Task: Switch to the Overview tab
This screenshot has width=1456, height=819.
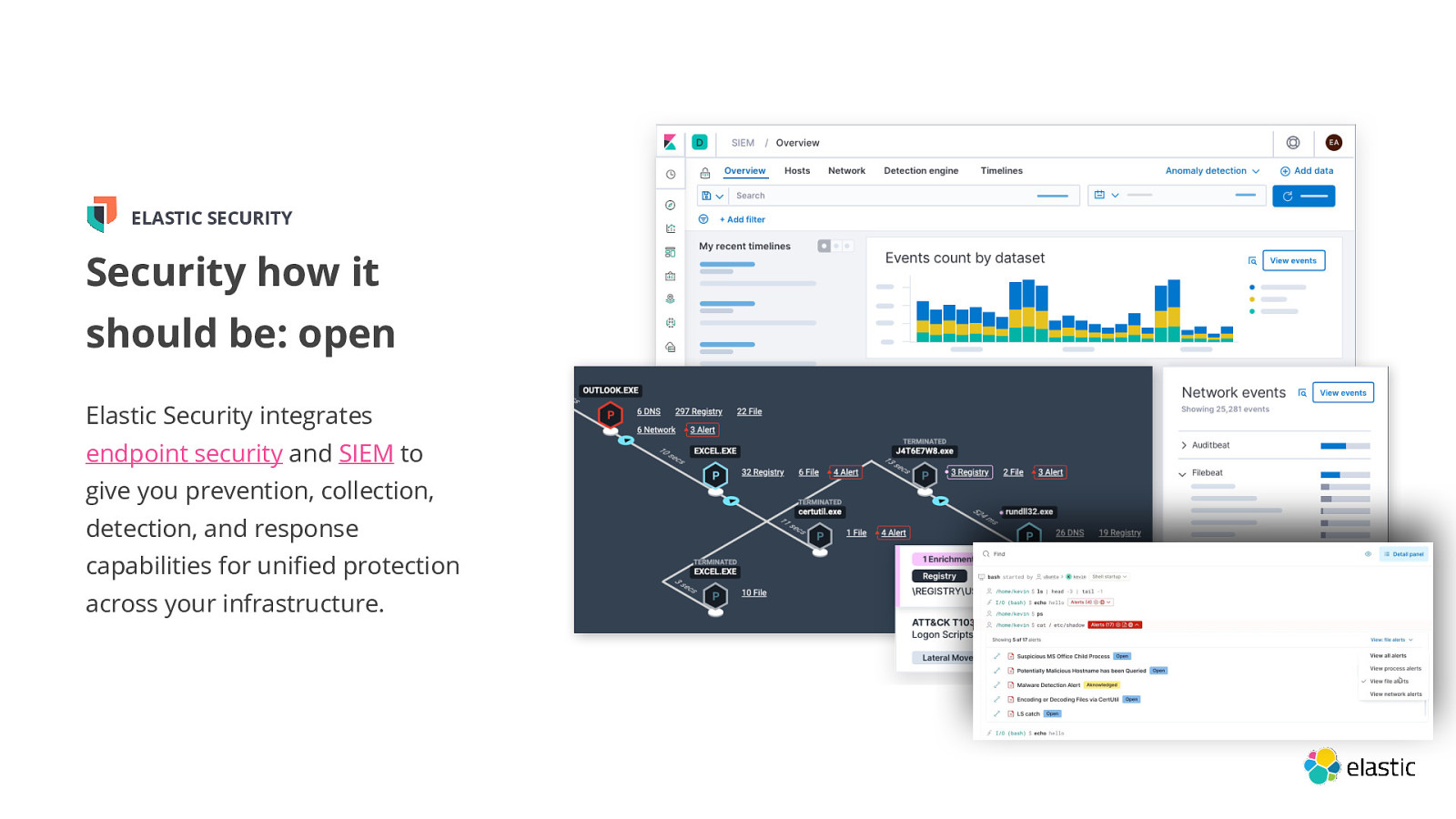Action: 744,171
